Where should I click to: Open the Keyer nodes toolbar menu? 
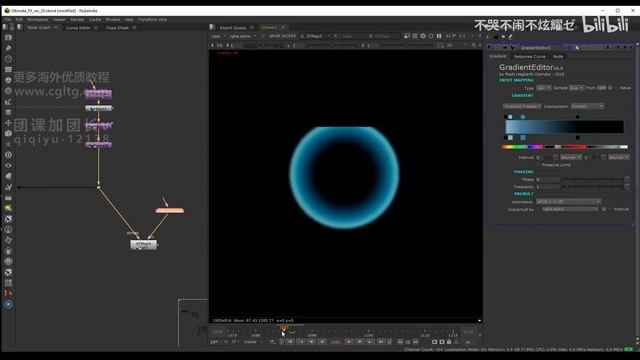(x=8, y=101)
